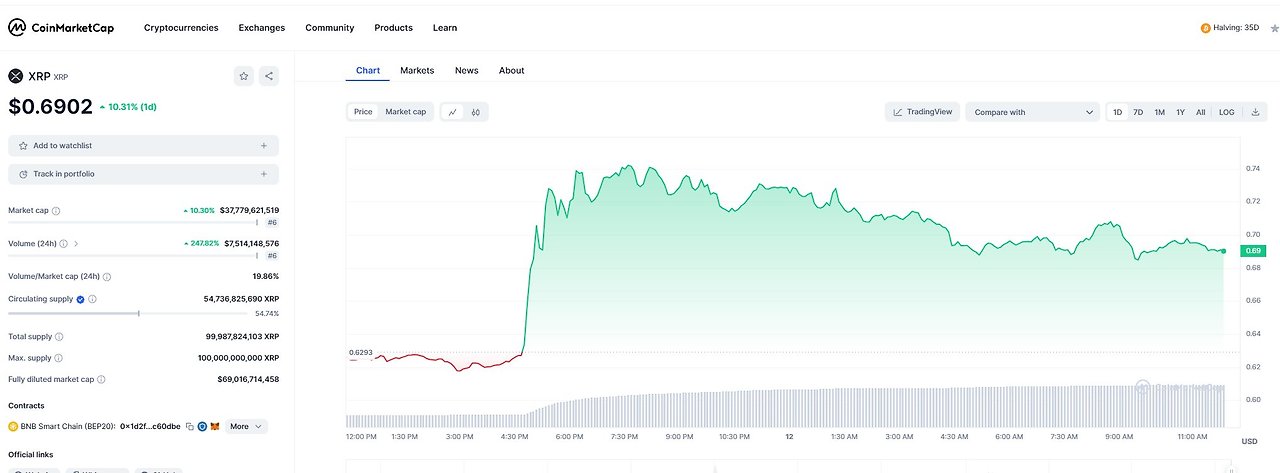Copy the BNB Smart Chain contract address
The image size is (1280, 473).
(190, 426)
